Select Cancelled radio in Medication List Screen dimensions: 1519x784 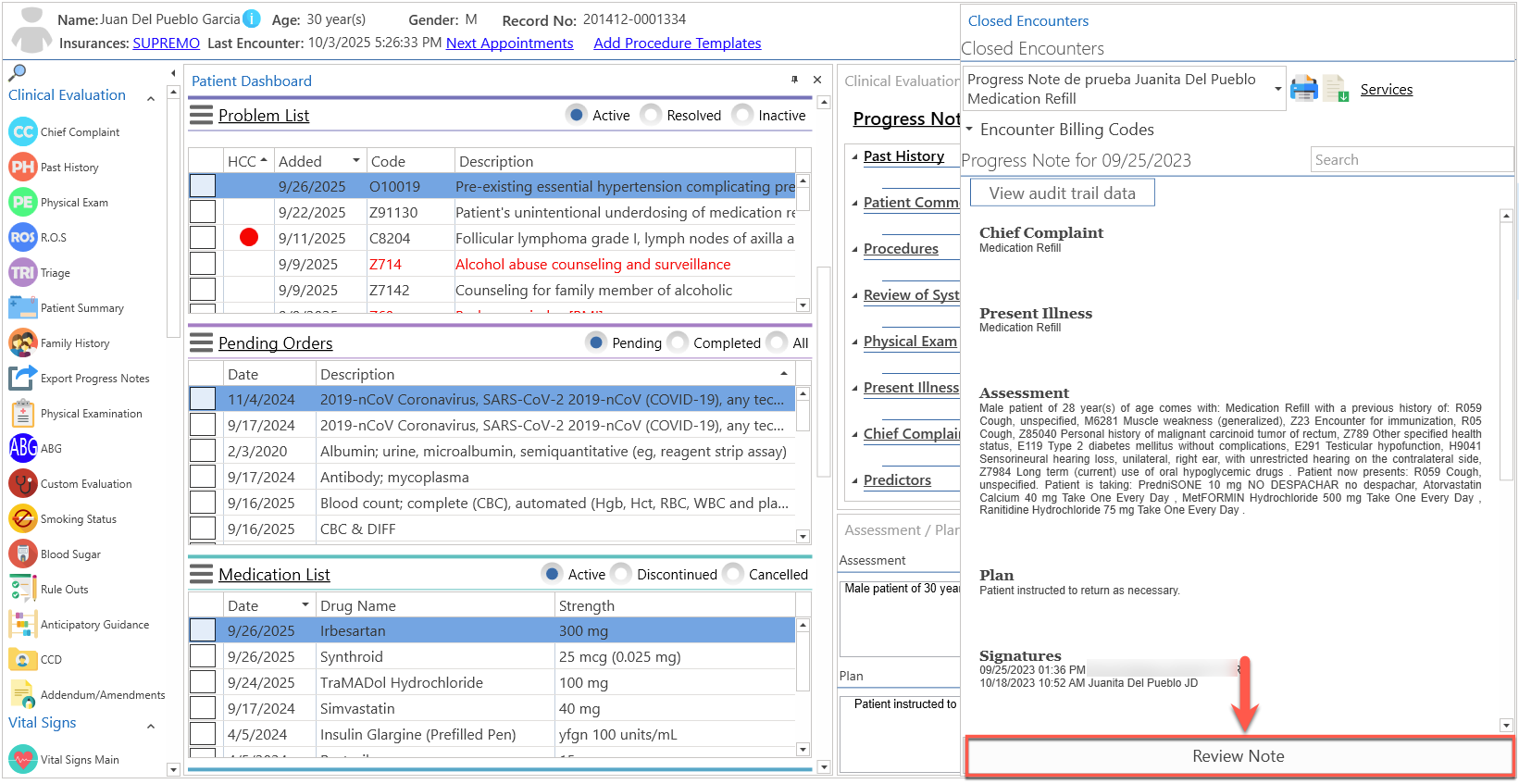[x=733, y=574]
